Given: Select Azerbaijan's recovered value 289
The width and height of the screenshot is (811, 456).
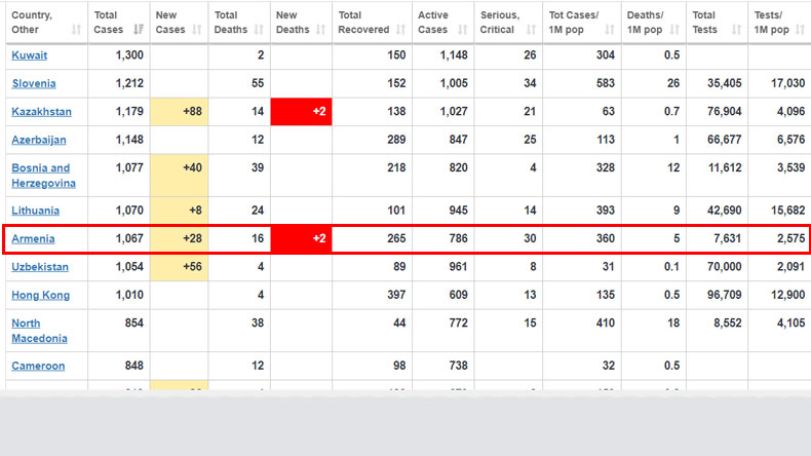Looking at the screenshot, I should point(396,140).
